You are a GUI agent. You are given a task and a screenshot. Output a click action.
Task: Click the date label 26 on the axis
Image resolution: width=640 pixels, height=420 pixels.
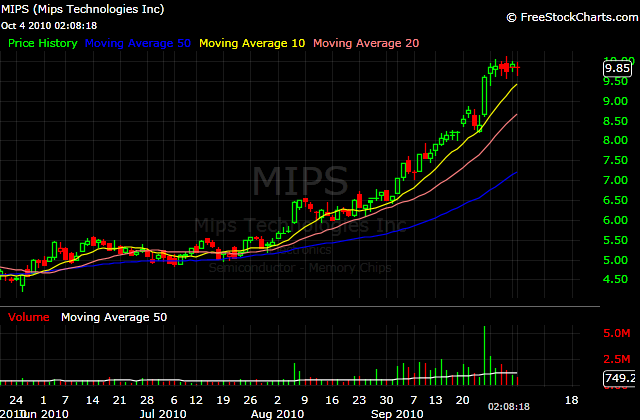pyautogui.click(x=250, y=400)
